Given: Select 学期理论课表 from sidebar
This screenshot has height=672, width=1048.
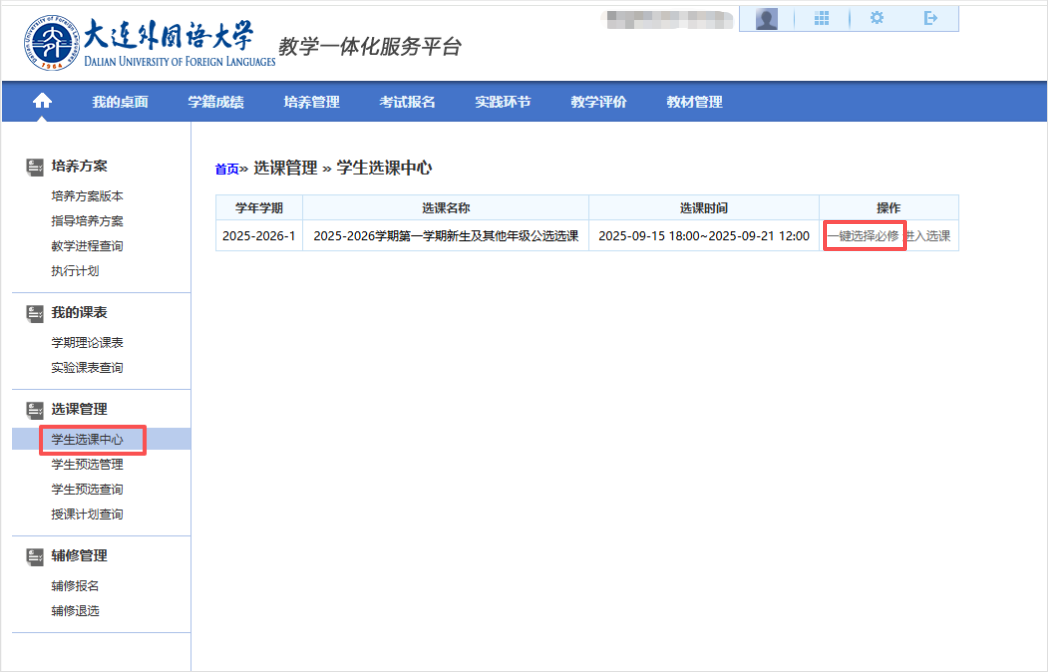Looking at the screenshot, I should coord(88,343).
